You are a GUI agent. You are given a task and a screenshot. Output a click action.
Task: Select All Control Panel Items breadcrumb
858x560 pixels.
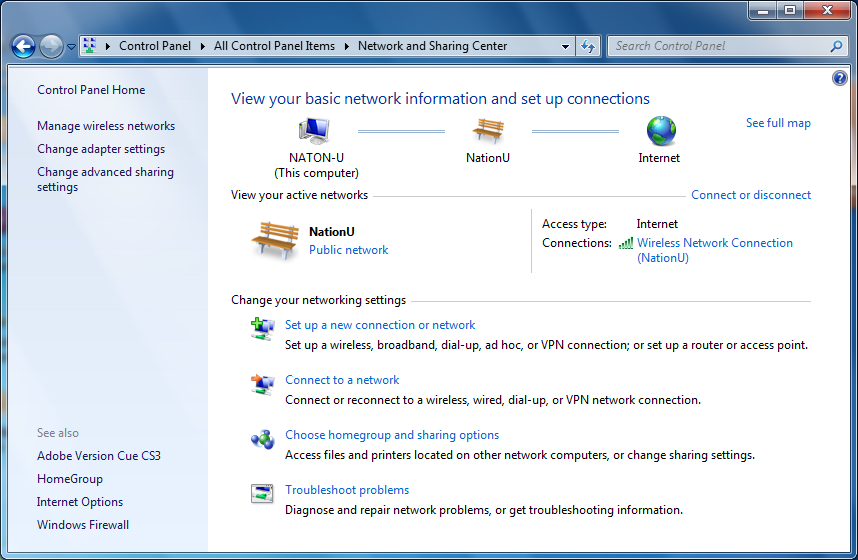click(274, 46)
